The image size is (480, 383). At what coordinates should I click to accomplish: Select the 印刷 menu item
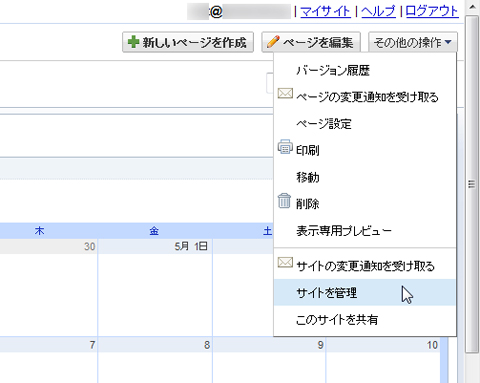(365, 150)
